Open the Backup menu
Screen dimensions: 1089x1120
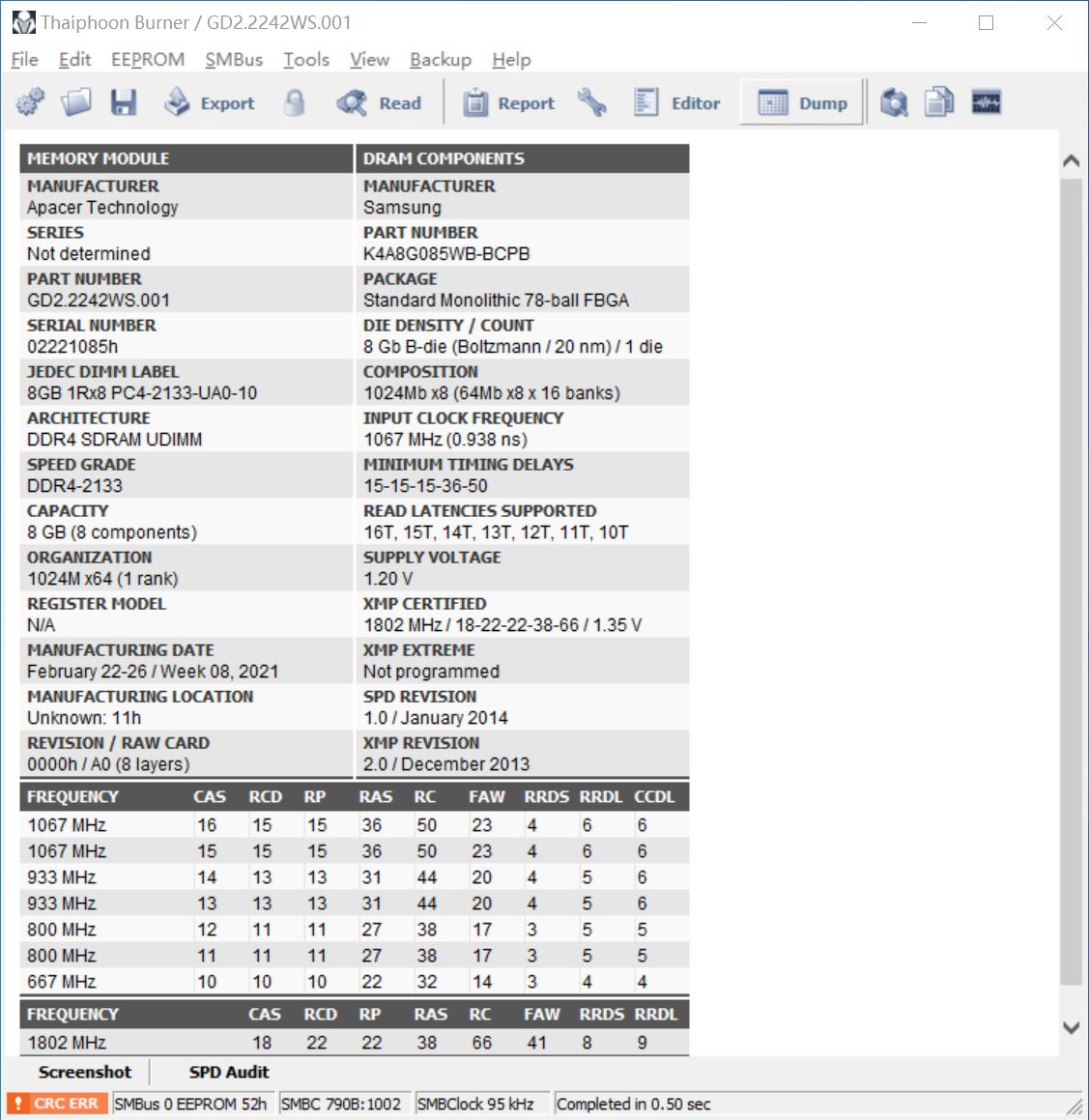[441, 59]
